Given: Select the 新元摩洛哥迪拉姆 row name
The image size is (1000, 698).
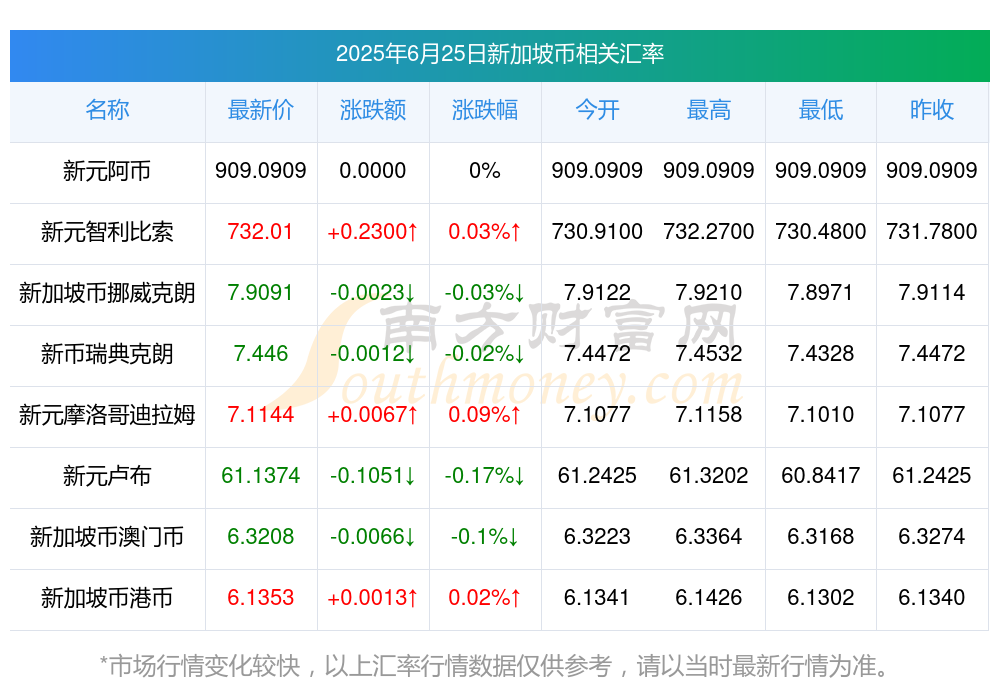Looking at the screenshot, I should point(107,415).
